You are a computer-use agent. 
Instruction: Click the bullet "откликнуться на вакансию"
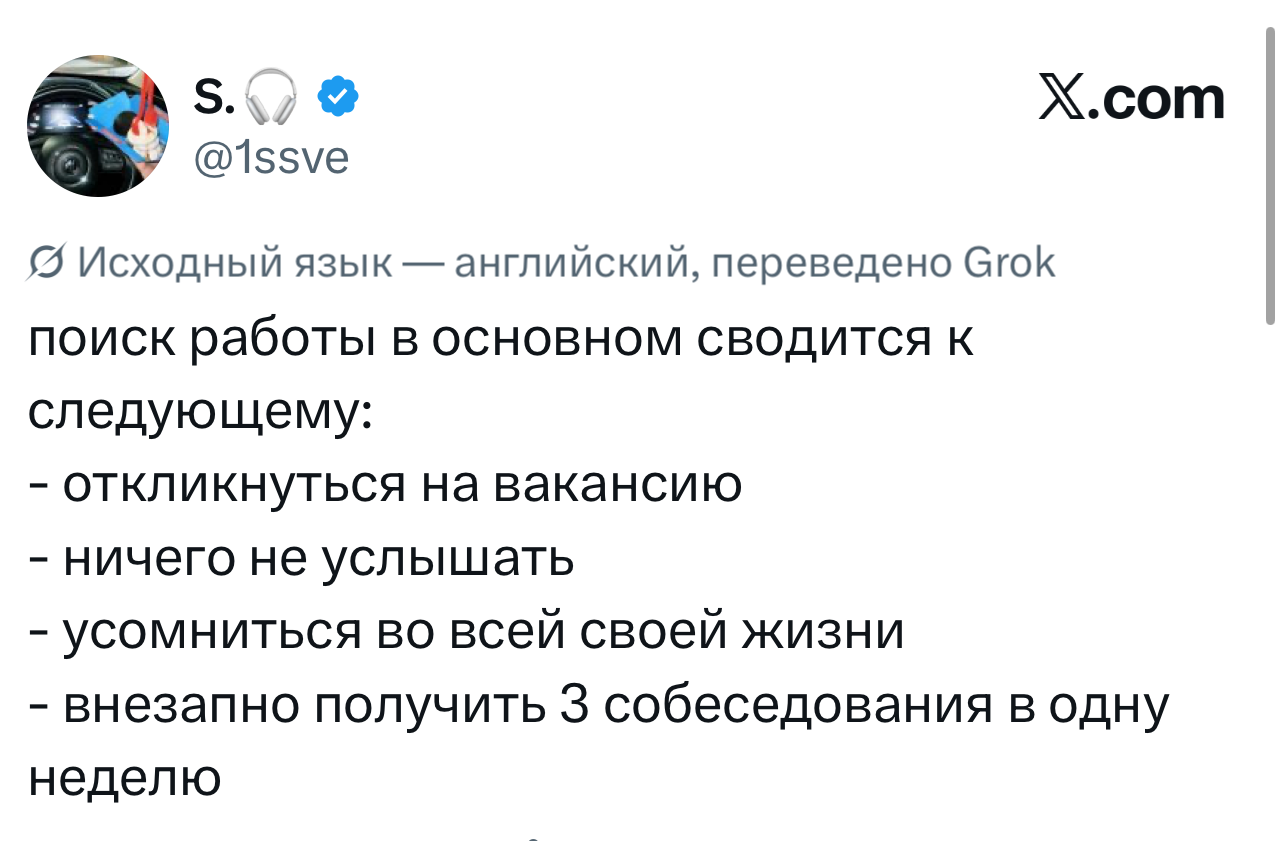[x=402, y=486]
